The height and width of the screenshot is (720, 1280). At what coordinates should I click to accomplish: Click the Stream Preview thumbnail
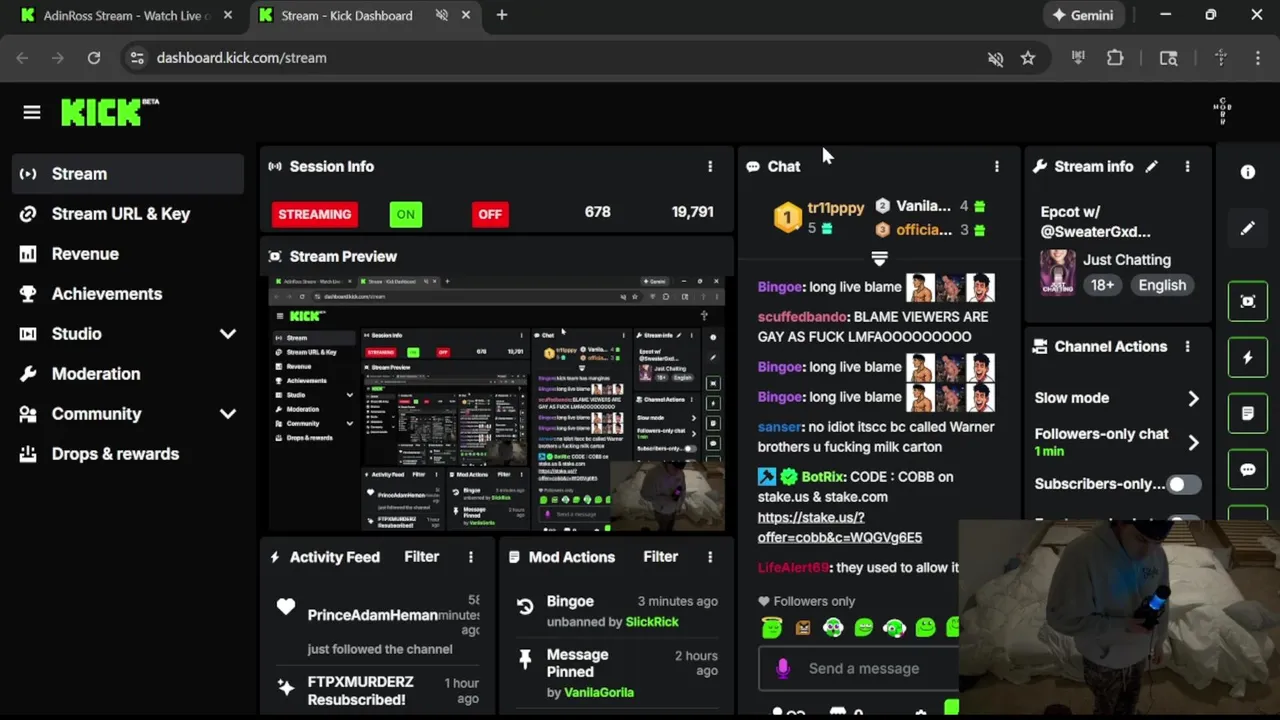click(x=497, y=403)
